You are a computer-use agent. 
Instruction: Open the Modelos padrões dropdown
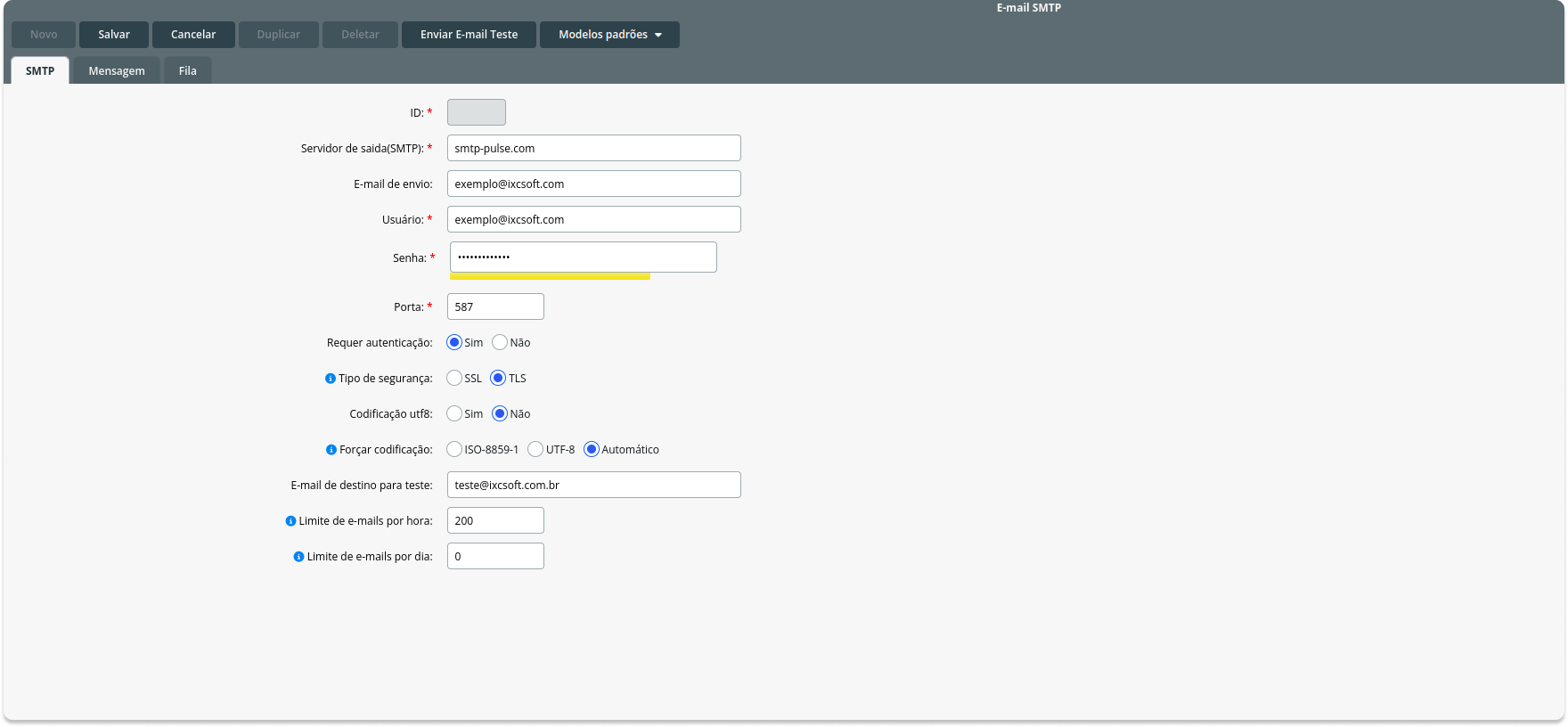[609, 35]
